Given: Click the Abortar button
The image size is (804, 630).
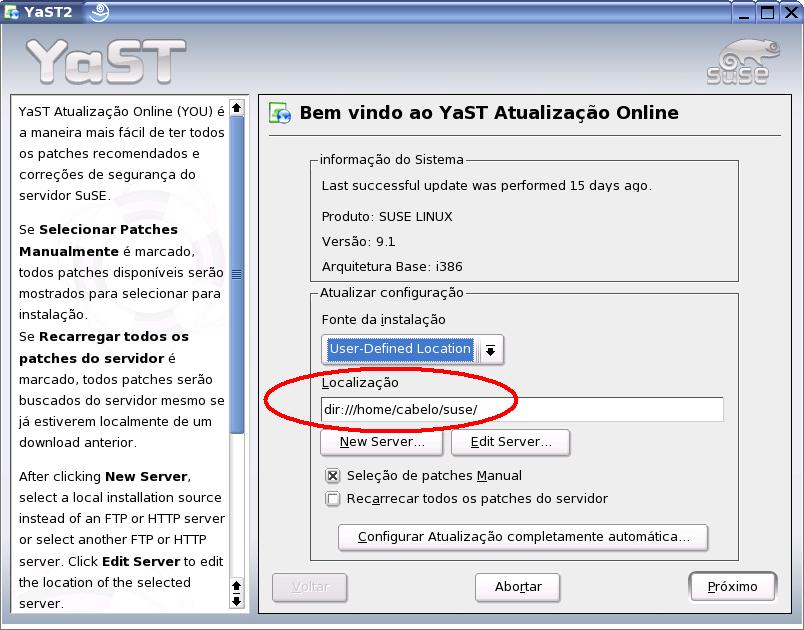Looking at the screenshot, I should (x=517, y=587).
